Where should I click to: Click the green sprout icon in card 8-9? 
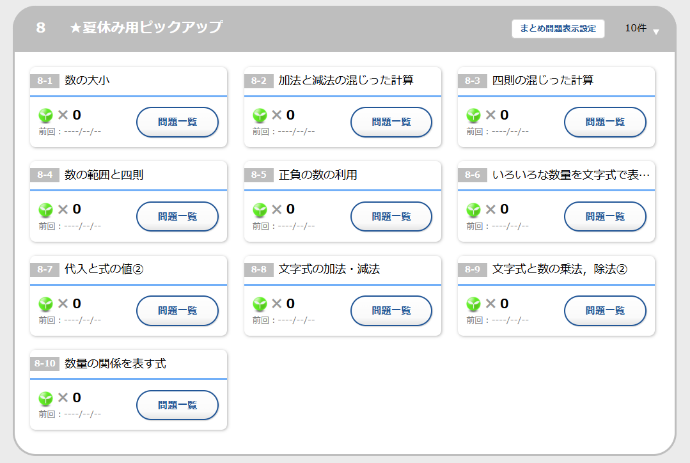click(473, 304)
